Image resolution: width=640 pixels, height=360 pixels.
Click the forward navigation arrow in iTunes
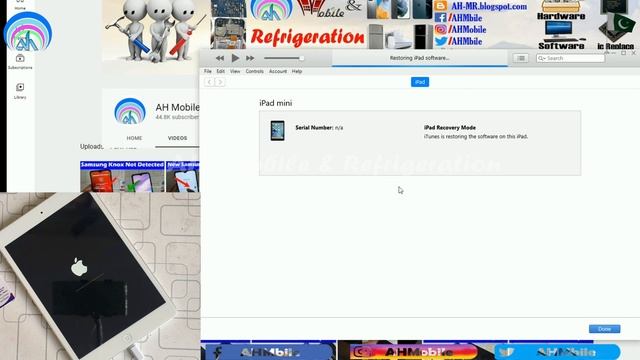point(220,82)
